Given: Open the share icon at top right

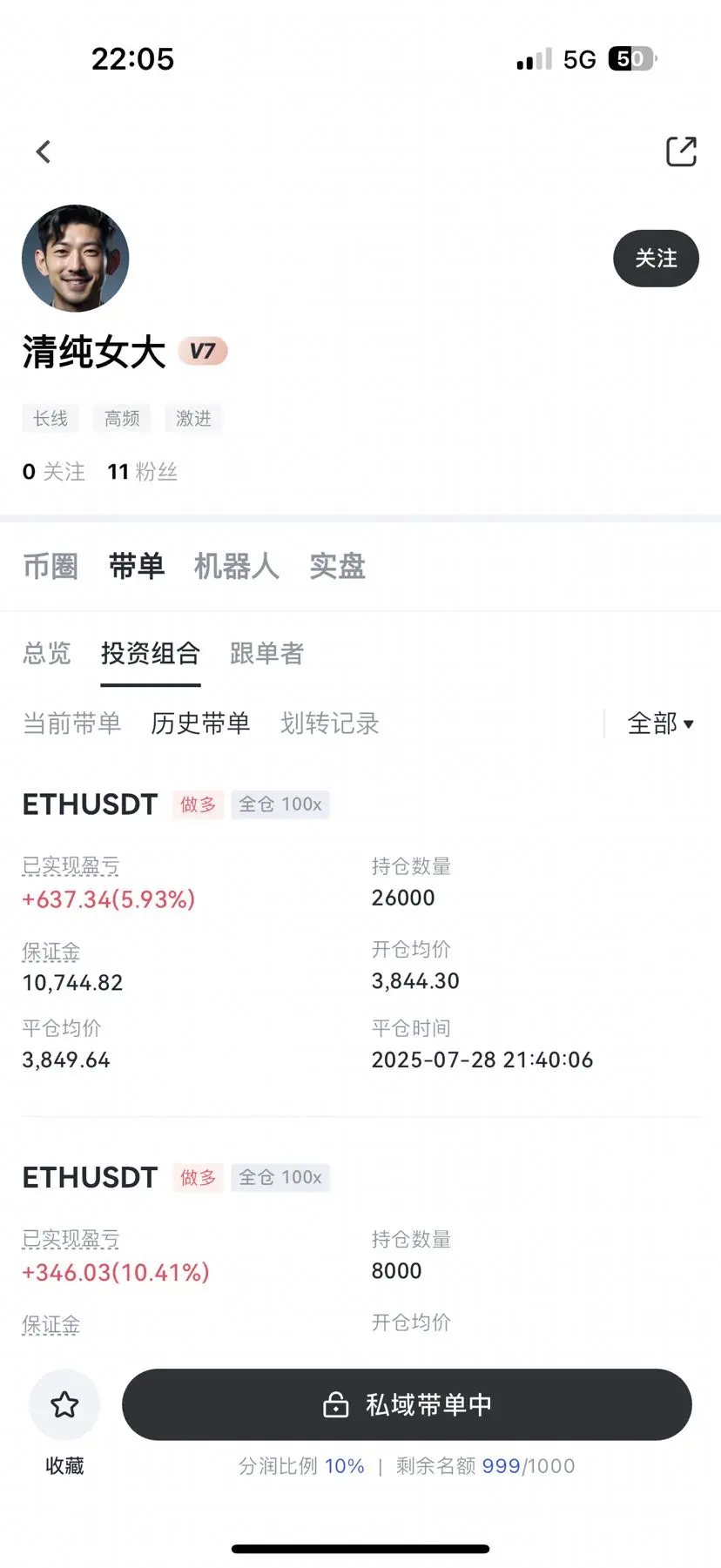Looking at the screenshot, I should click(x=681, y=151).
